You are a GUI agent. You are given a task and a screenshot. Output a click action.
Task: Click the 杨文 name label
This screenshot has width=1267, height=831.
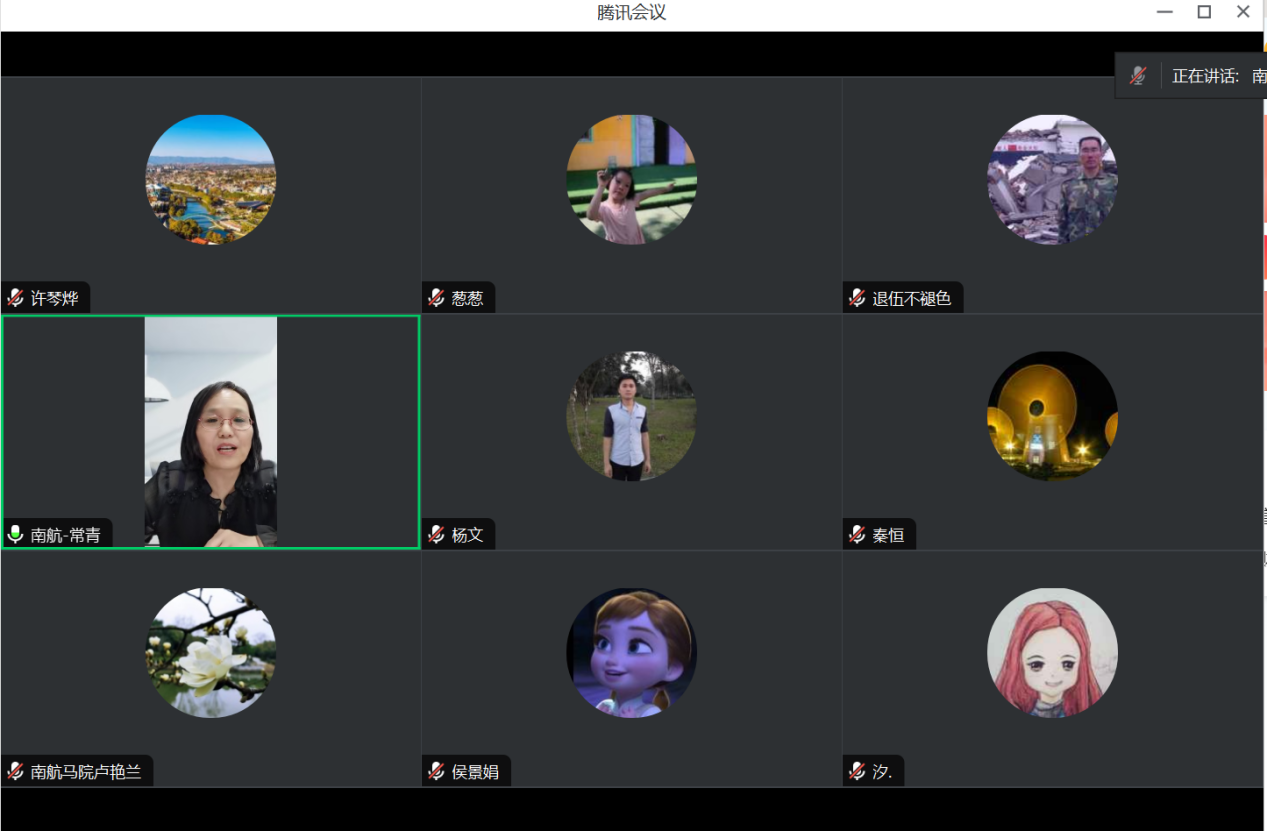pos(467,535)
